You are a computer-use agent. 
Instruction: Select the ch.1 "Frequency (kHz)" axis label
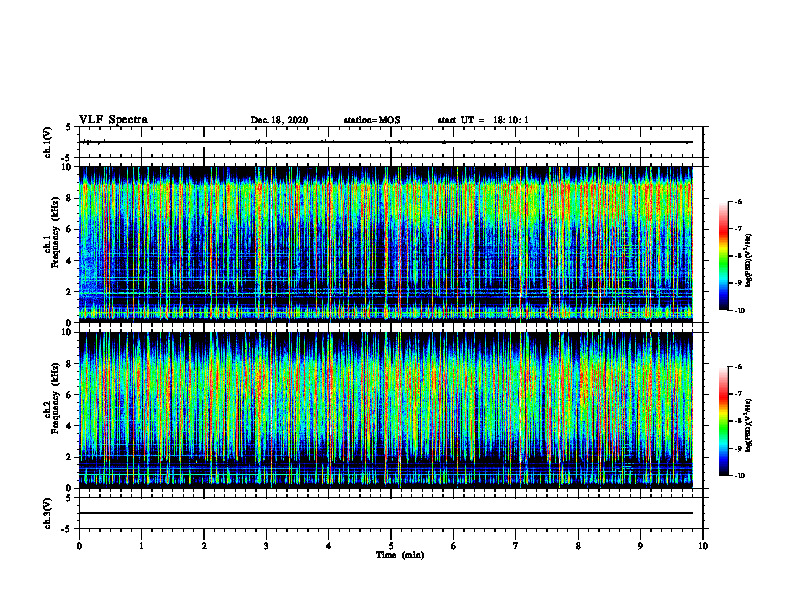(x=54, y=233)
